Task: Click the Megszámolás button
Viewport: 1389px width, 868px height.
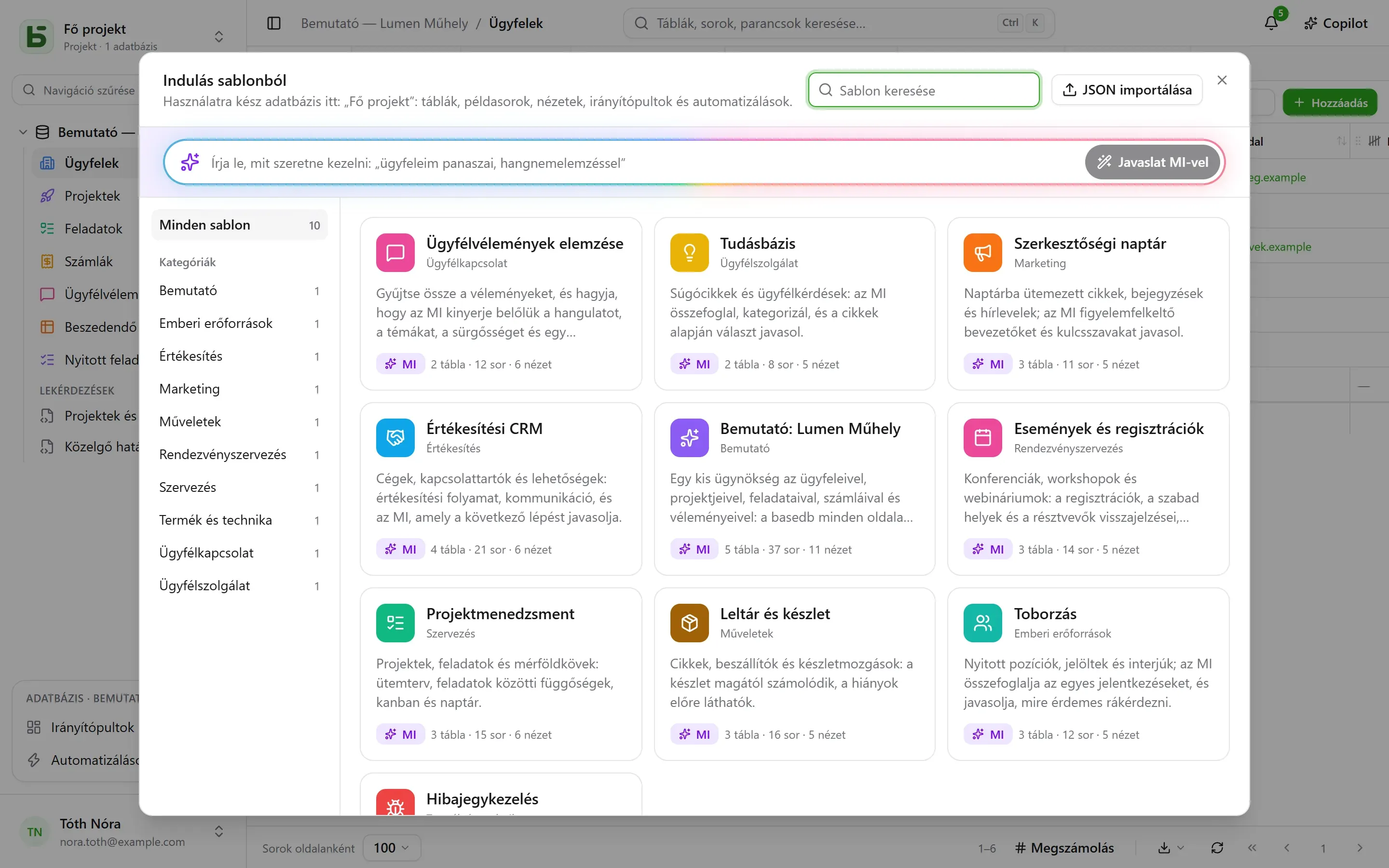Action: [1064, 848]
